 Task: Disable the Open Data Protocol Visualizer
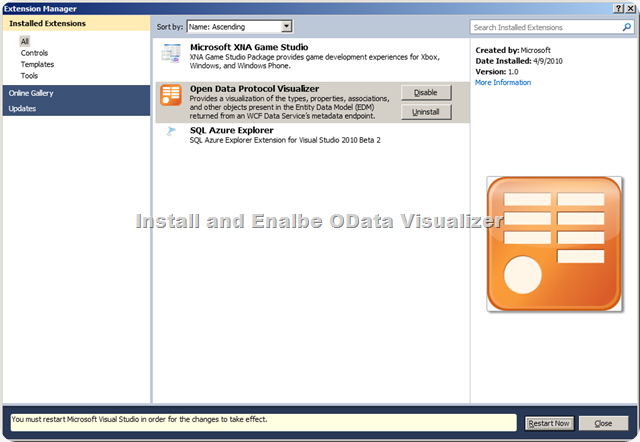(x=426, y=93)
